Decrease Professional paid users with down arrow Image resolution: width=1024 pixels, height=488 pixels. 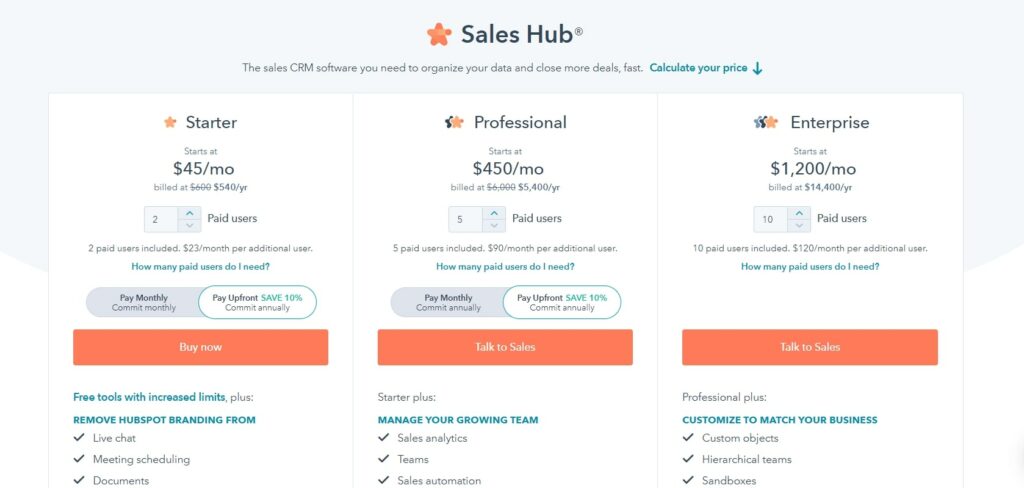click(x=494, y=225)
